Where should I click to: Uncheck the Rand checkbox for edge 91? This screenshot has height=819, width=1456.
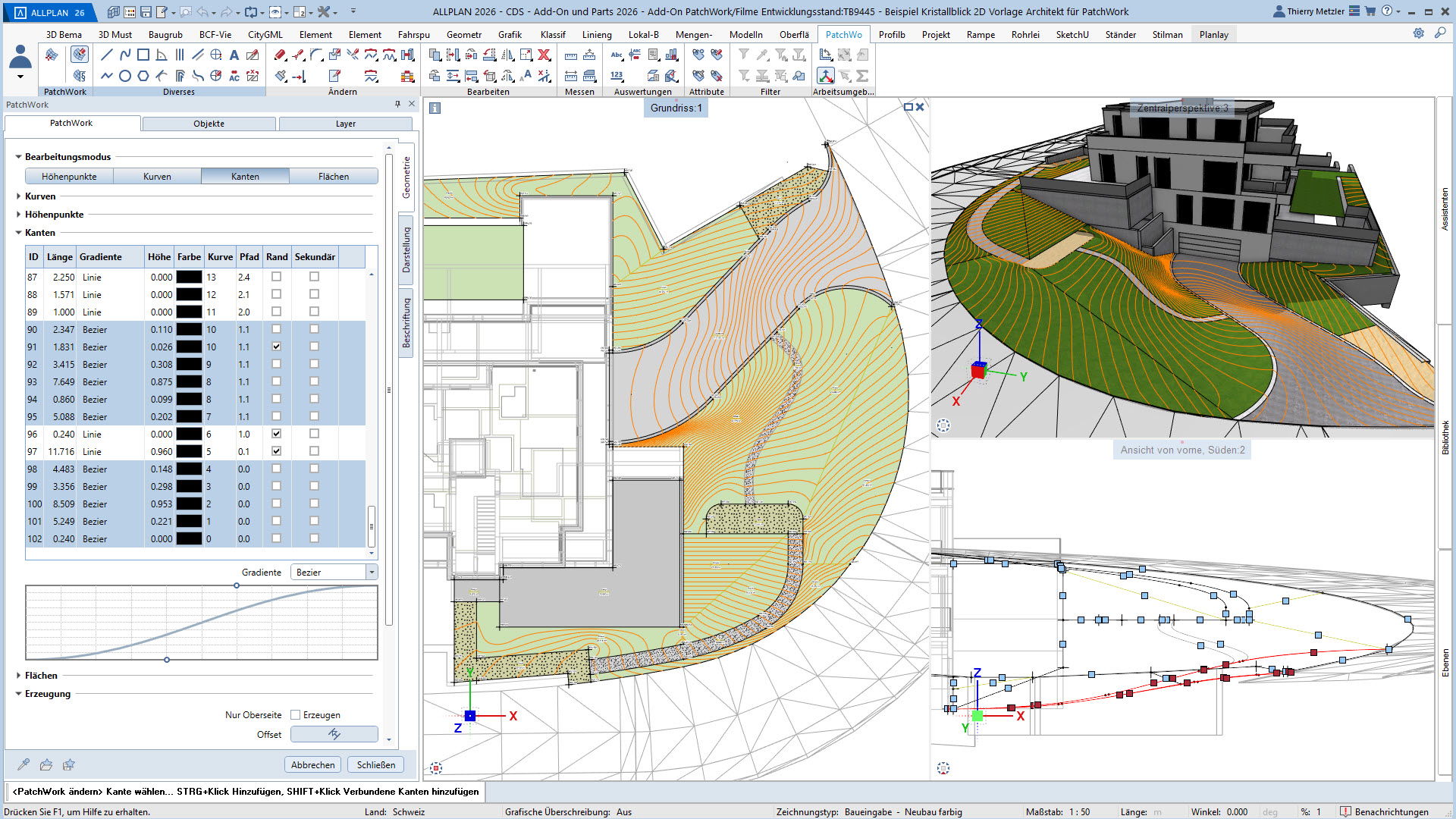click(x=276, y=347)
